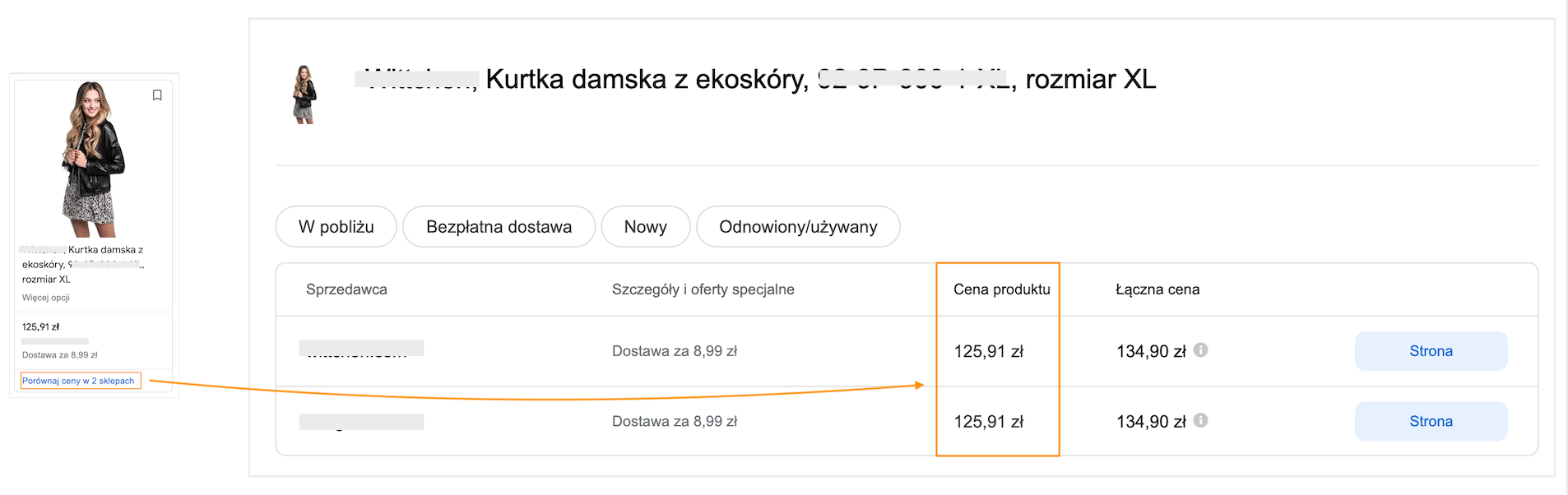Click the "Cena produktu" column header
This screenshot has width=1568, height=495.
pyautogui.click(x=1001, y=289)
